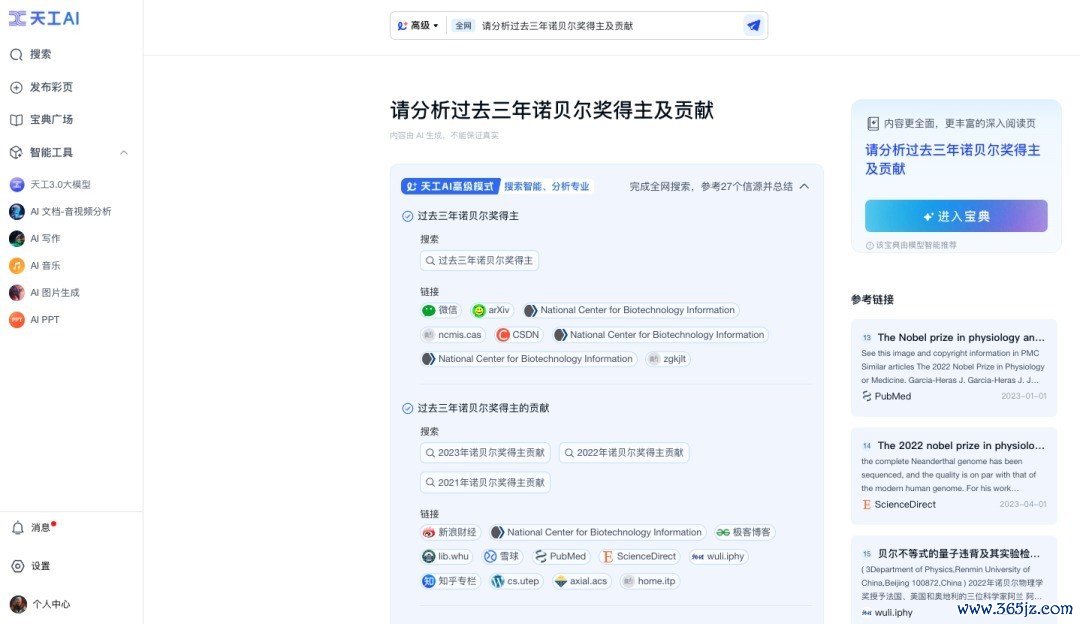Click checkmark beside 过去三年诺贝尔奖得主的贡献

(407, 408)
